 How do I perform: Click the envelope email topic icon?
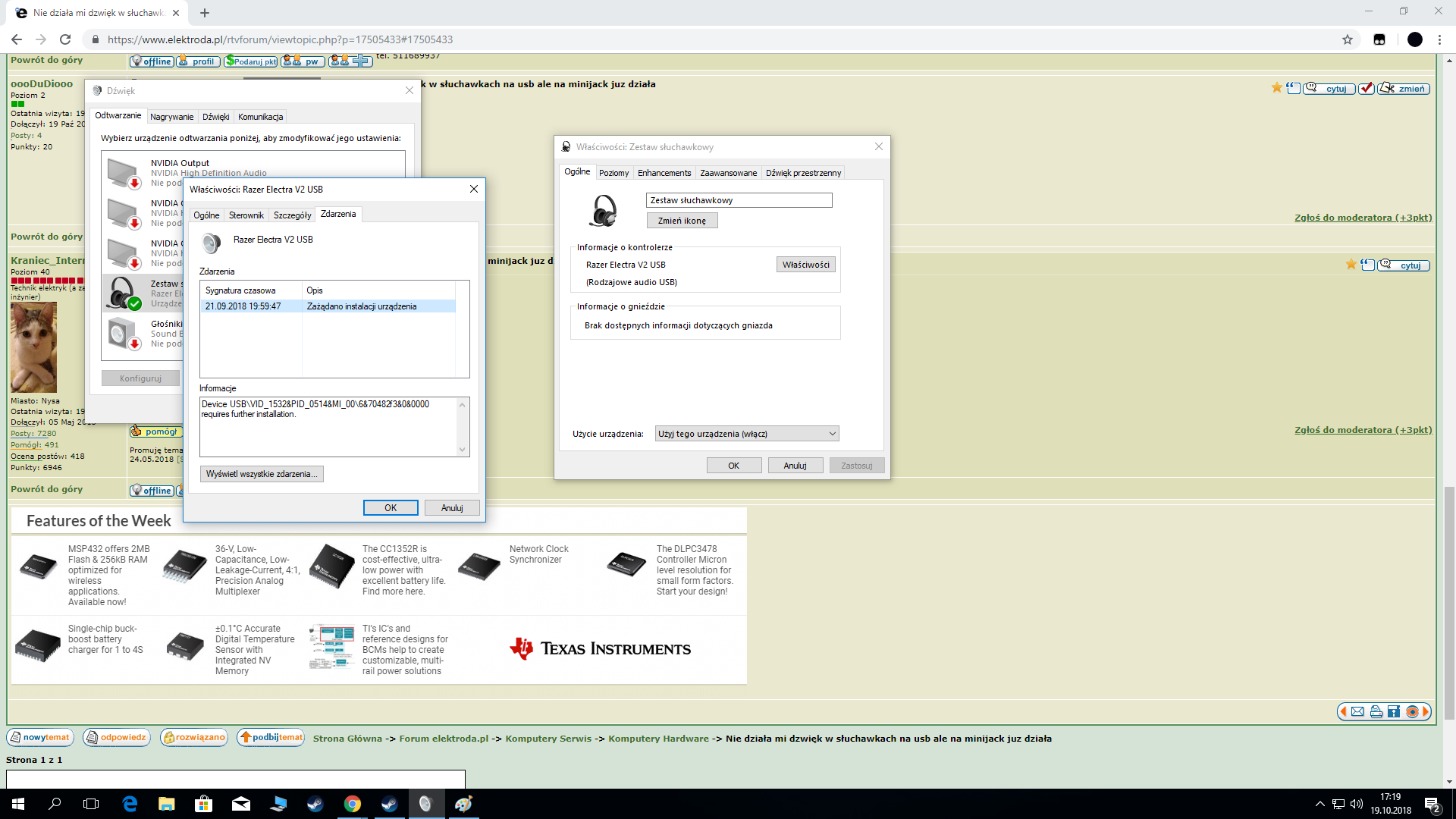point(1357,711)
